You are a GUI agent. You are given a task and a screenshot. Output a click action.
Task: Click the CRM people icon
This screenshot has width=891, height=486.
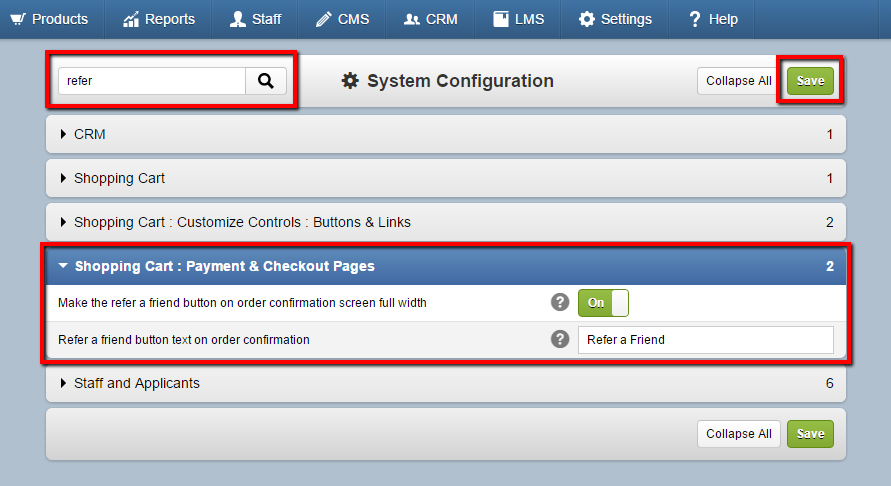coord(412,19)
